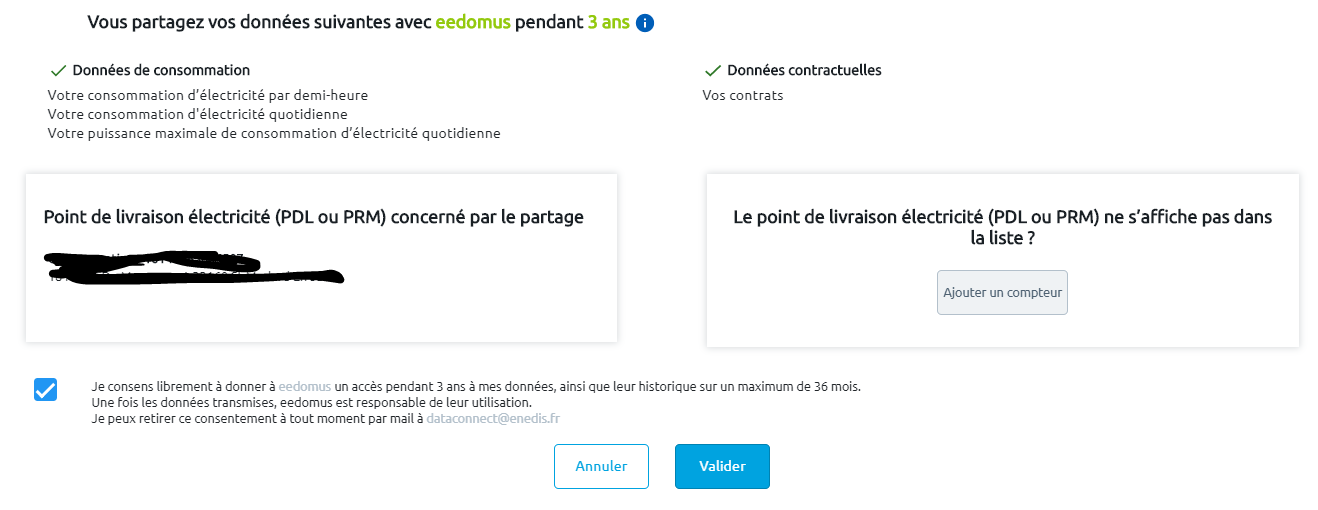Viewport: 1318px width, 510px height.
Task: Click the Point de livraison concerné card title
Action: tap(314, 217)
